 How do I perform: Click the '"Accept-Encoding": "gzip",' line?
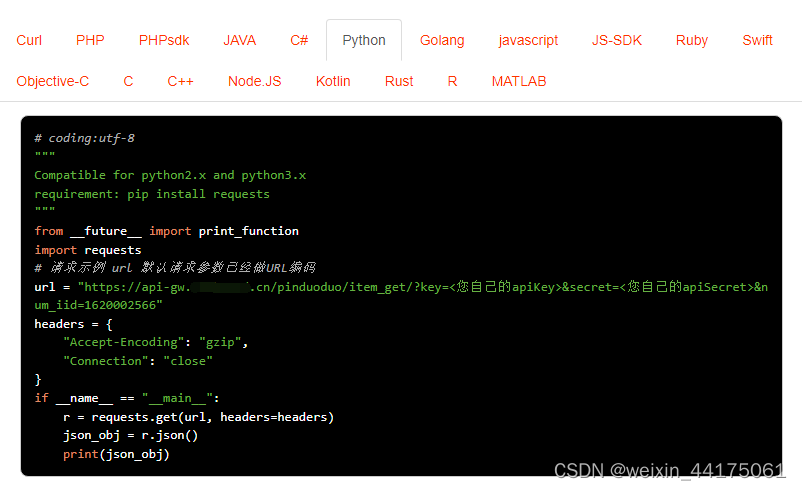pyautogui.click(x=155, y=342)
